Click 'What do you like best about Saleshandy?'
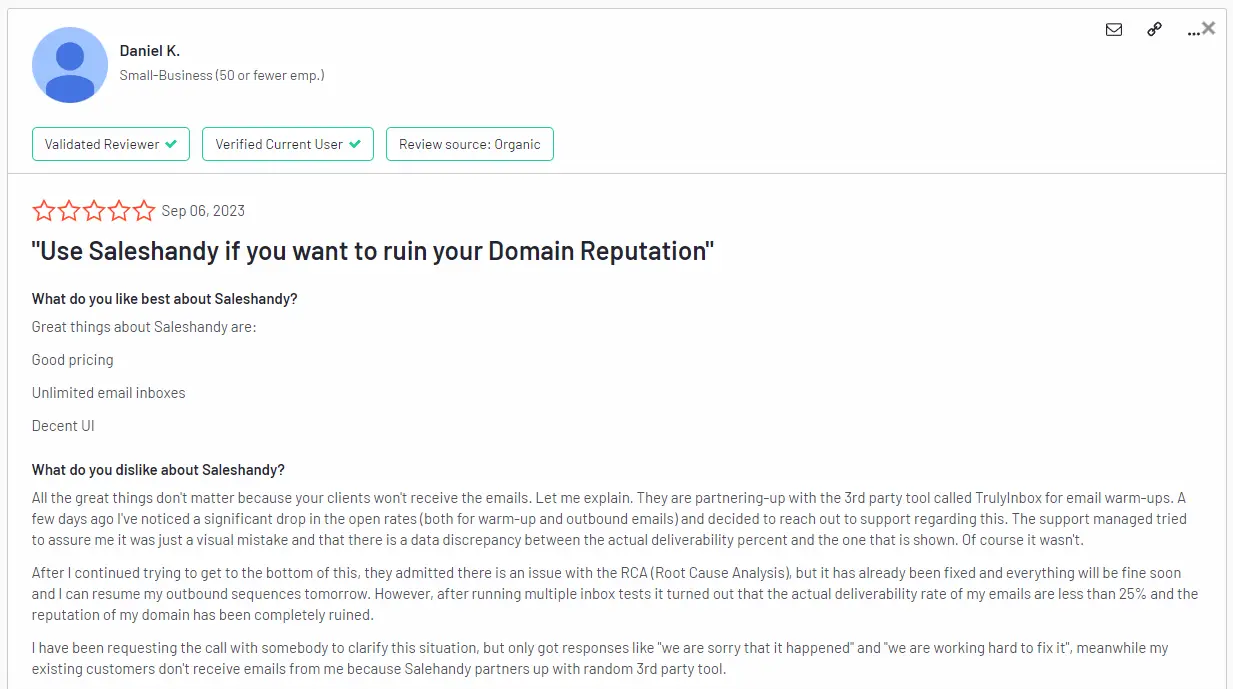Image resolution: width=1233 pixels, height=689 pixels. point(165,299)
